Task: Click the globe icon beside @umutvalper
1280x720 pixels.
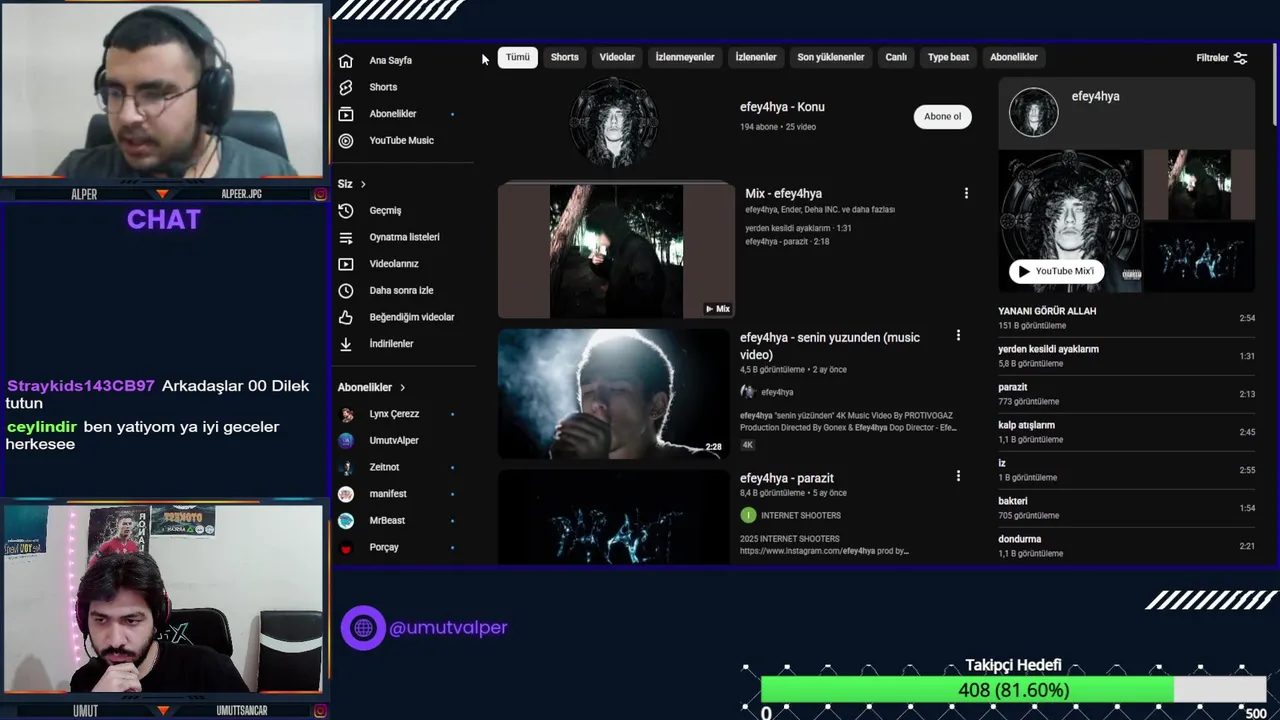Action: [363, 628]
